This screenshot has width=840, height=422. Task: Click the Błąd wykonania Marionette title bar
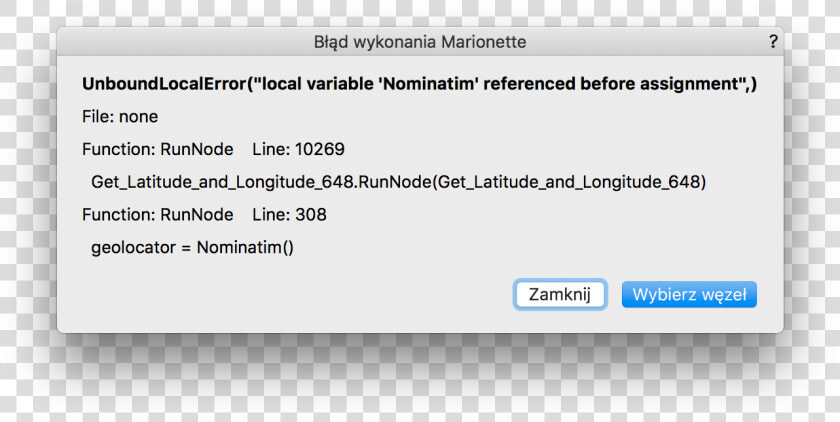pos(420,42)
